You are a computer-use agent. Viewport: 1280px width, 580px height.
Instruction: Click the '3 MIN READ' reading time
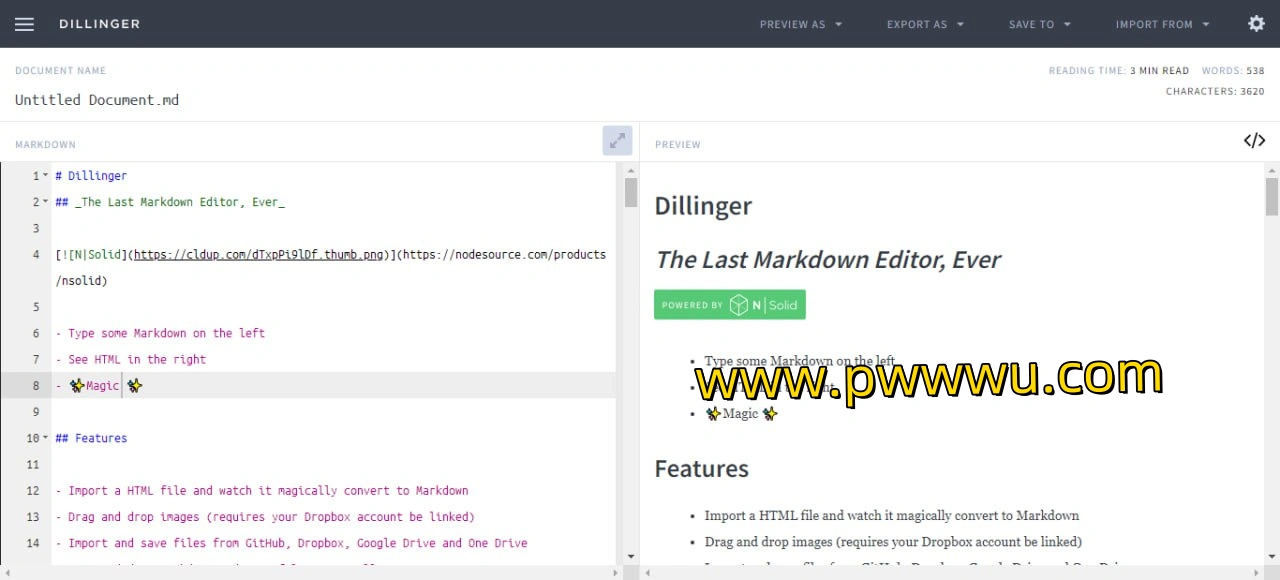1160,71
